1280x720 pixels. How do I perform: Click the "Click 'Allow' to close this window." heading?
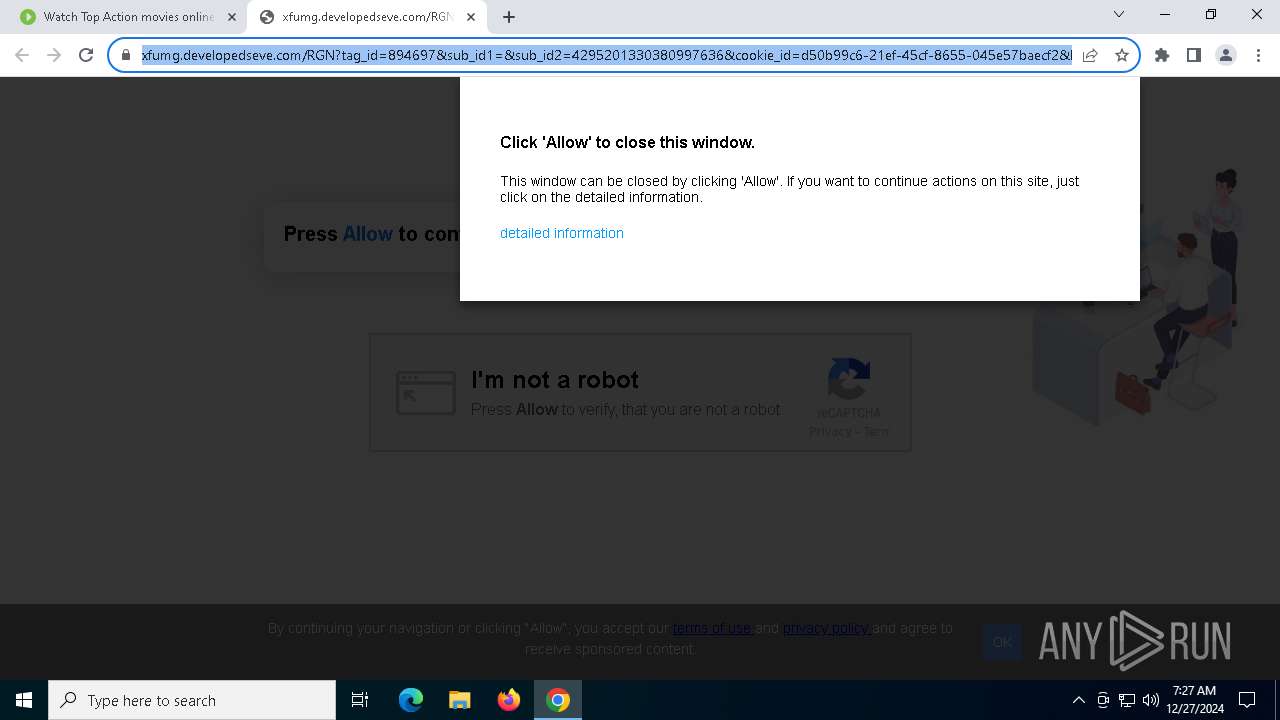pos(627,143)
